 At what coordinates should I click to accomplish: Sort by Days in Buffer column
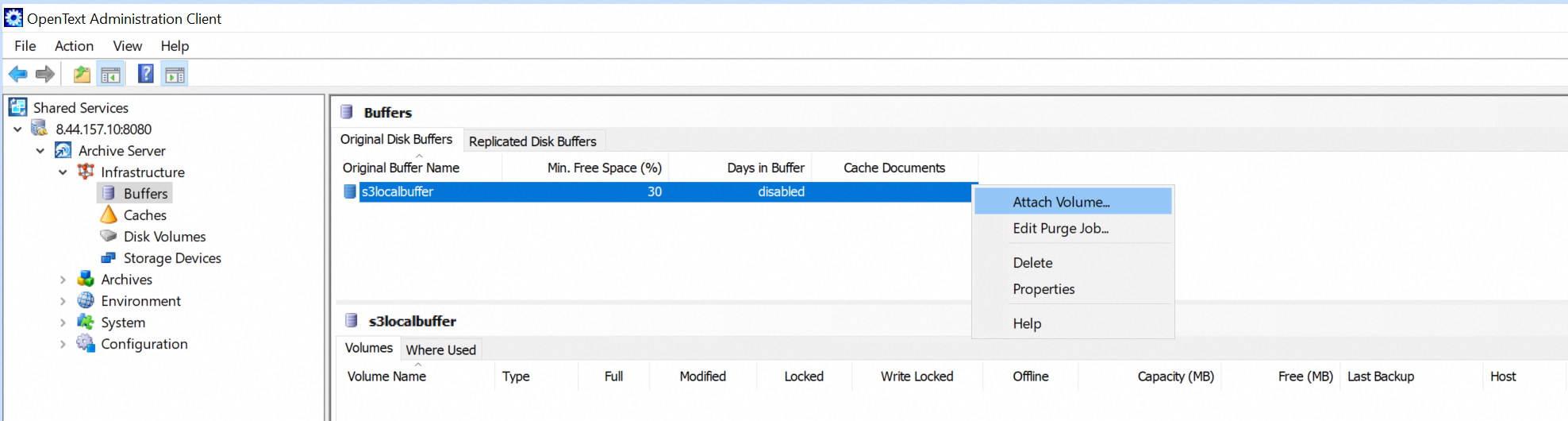click(x=740, y=168)
